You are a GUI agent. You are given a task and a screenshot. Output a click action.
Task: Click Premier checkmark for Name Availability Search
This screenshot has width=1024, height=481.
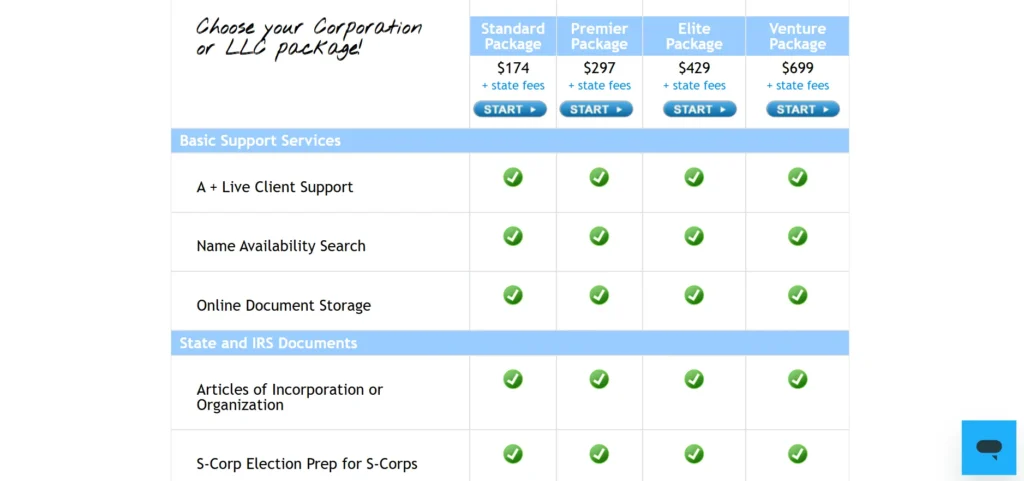click(599, 236)
